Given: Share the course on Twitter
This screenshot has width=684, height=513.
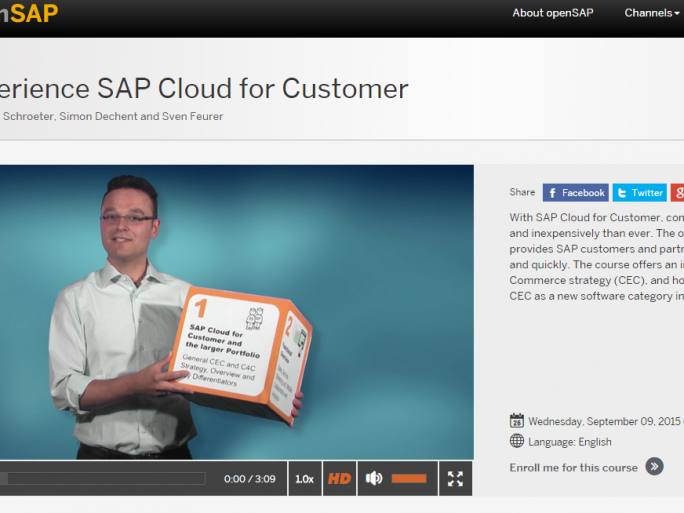Looking at the screenshot, I should [x=640, y=192].
